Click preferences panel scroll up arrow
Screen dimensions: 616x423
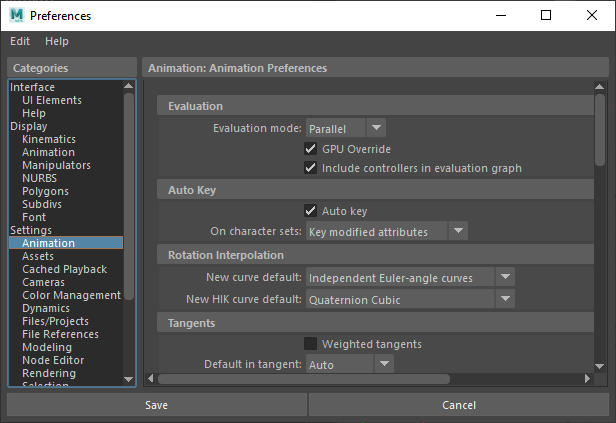pyautogui.click(x=600, y=86)
